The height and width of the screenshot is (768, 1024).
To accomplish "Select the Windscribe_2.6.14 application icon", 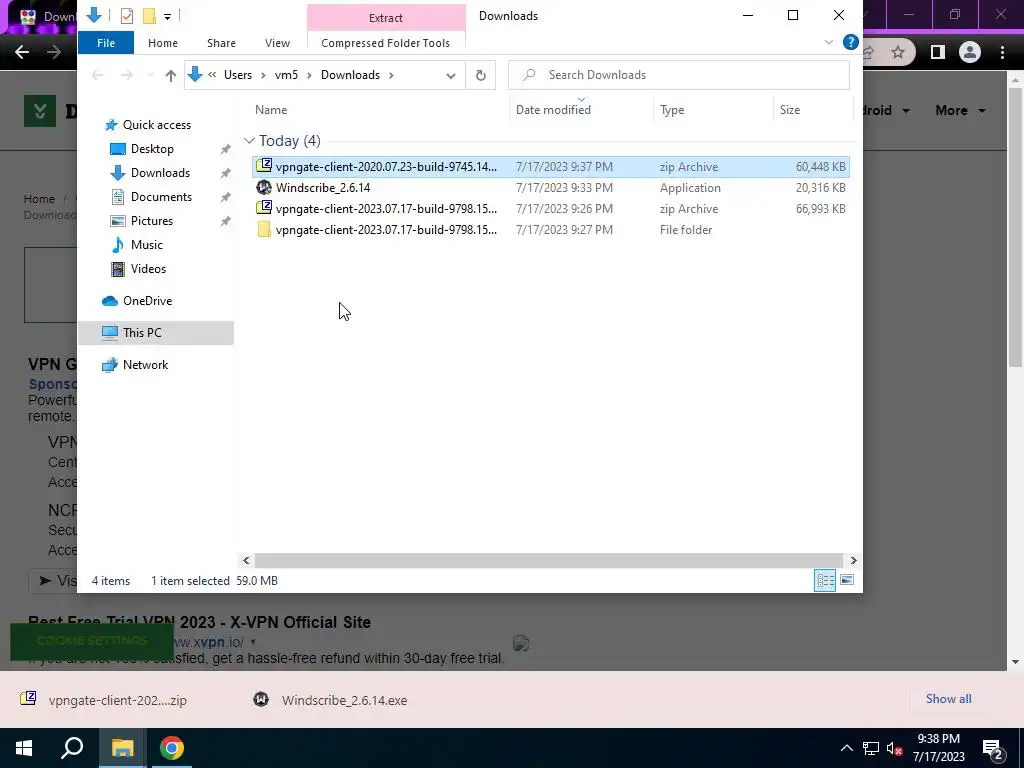I will [x=264, y=187].
